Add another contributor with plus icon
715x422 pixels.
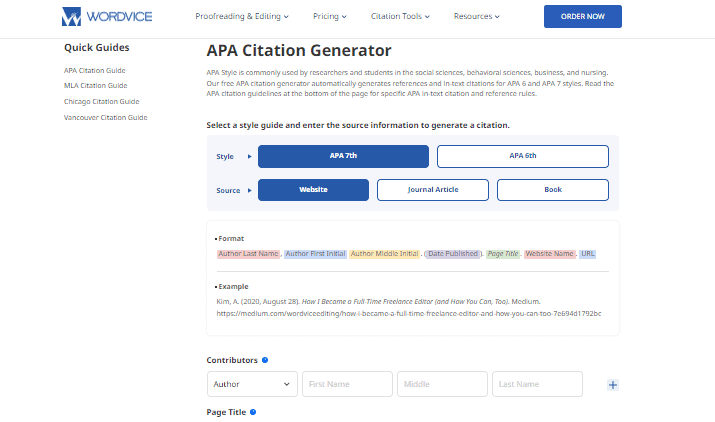coord(613,385)
